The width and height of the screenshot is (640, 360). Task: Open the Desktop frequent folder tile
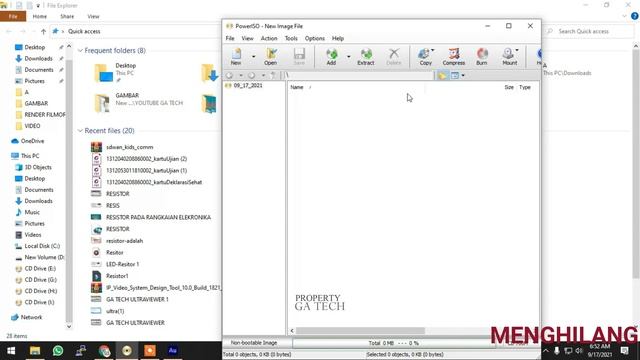pos(116,73)
